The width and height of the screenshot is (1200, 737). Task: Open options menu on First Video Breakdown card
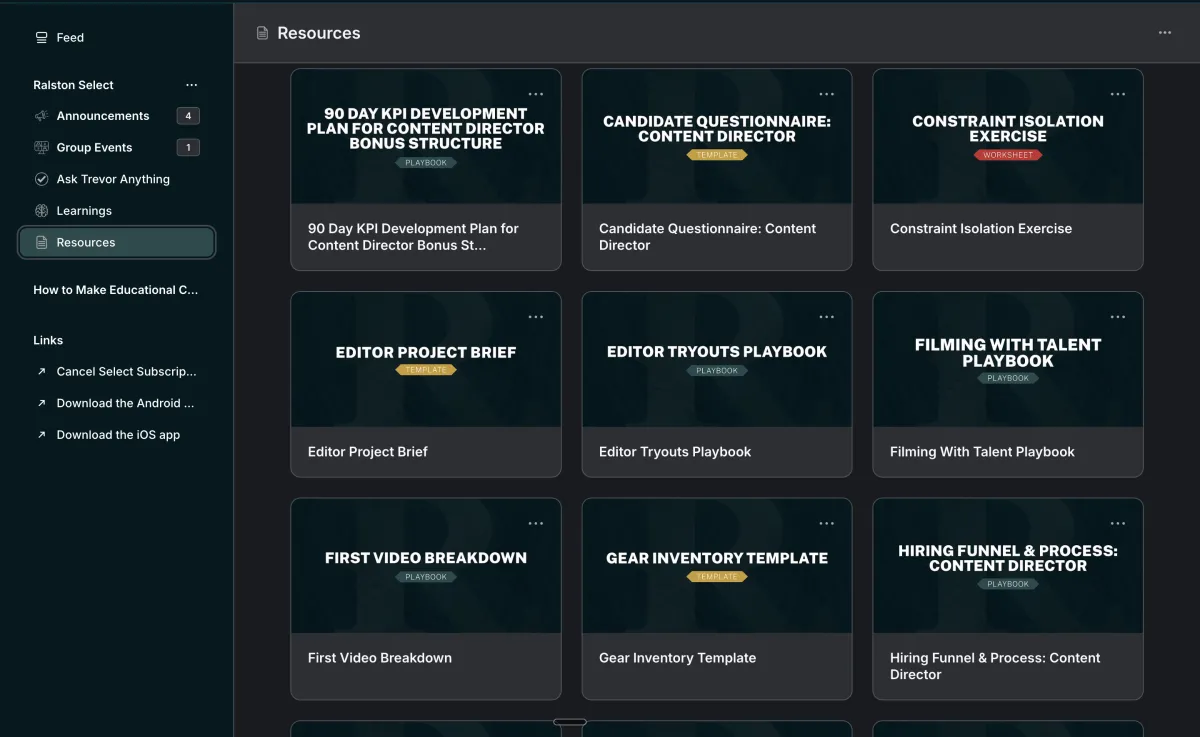536,523
